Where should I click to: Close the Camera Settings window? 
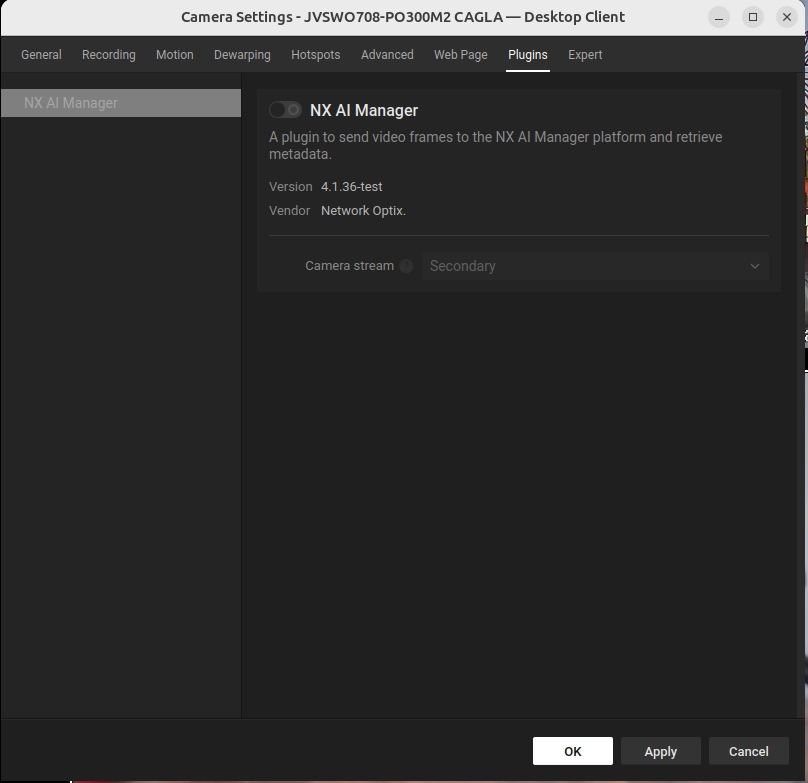[x=787, y=17]
